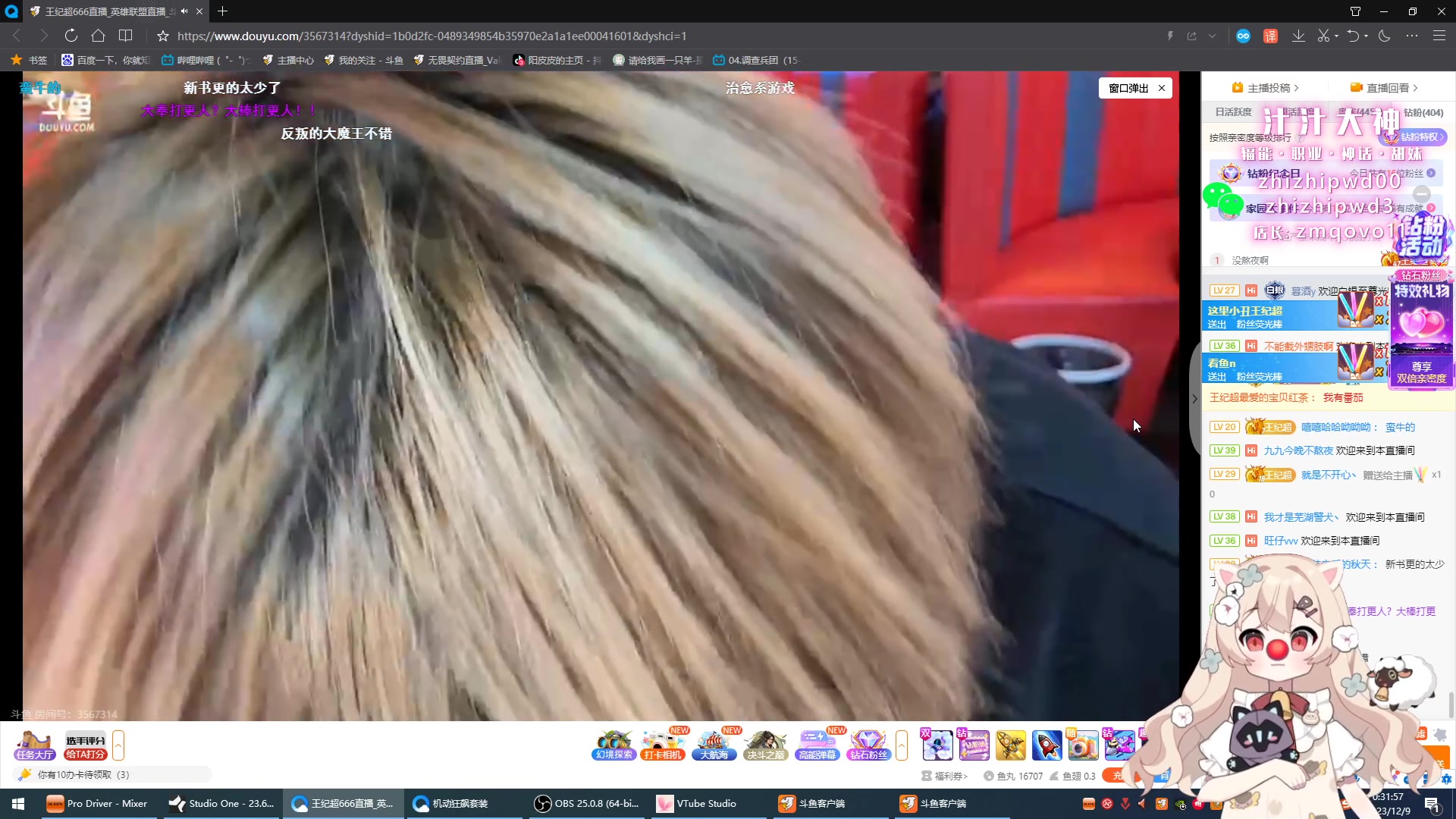The image size is (1456, 819).
Task: Click username 九九今晚不熬夜 in chat
Action: click(1298, 450)
